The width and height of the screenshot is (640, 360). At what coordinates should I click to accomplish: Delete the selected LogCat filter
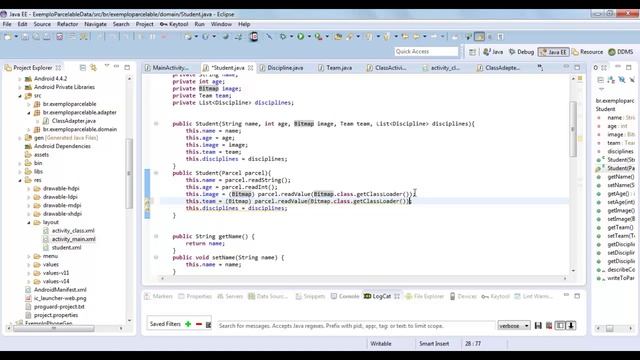coord(199,324)
